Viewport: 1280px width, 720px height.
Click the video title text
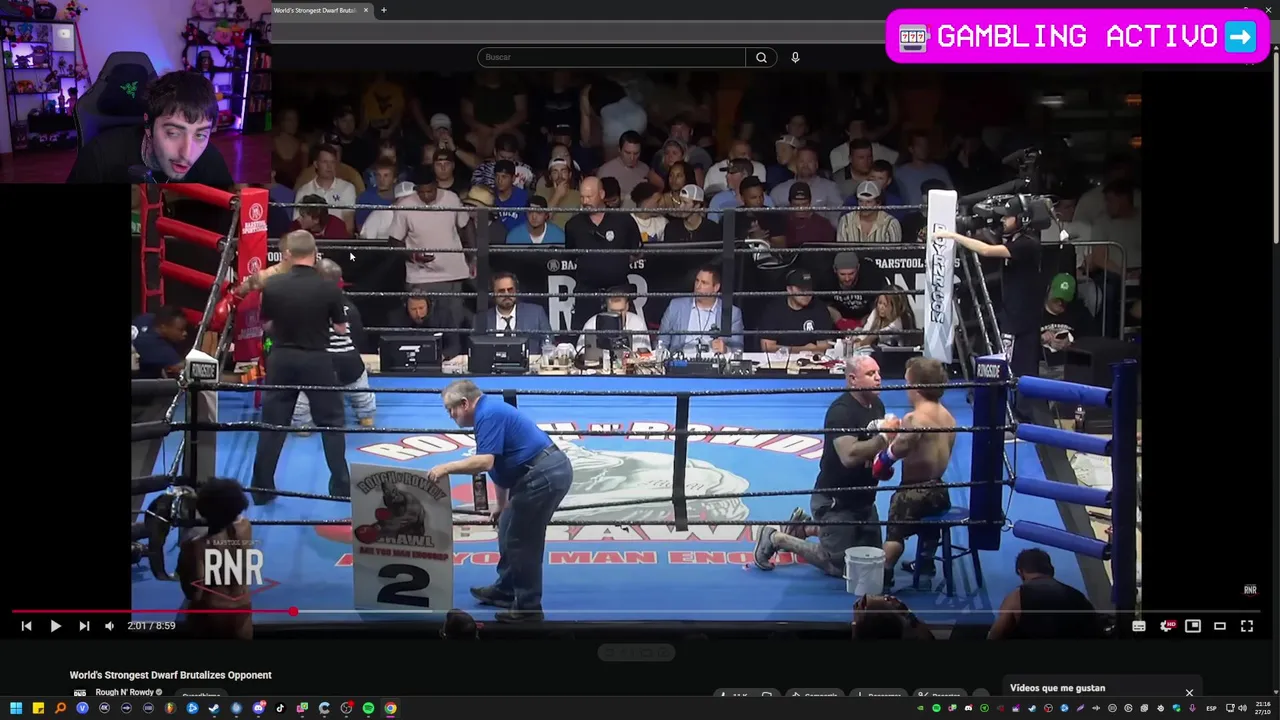point(170,675)
